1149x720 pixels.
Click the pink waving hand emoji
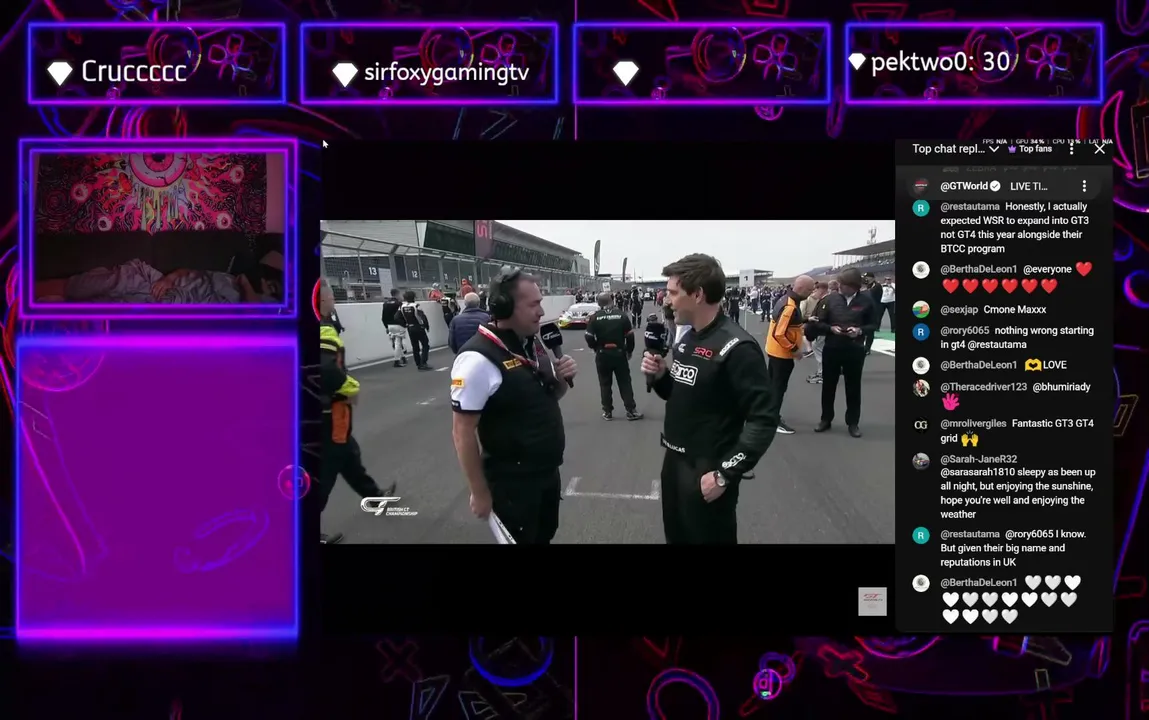point(950,402)
